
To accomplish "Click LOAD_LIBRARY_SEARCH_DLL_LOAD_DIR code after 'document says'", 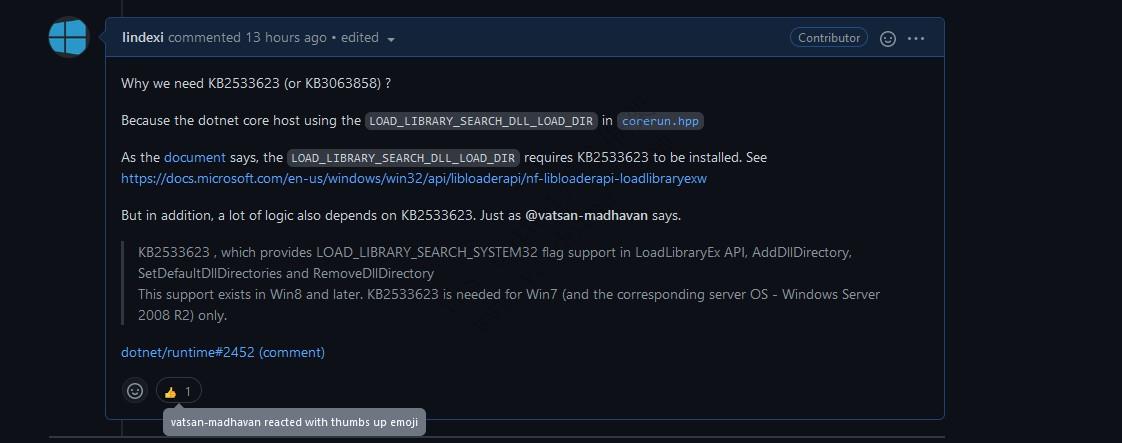I will coord(403,157).
